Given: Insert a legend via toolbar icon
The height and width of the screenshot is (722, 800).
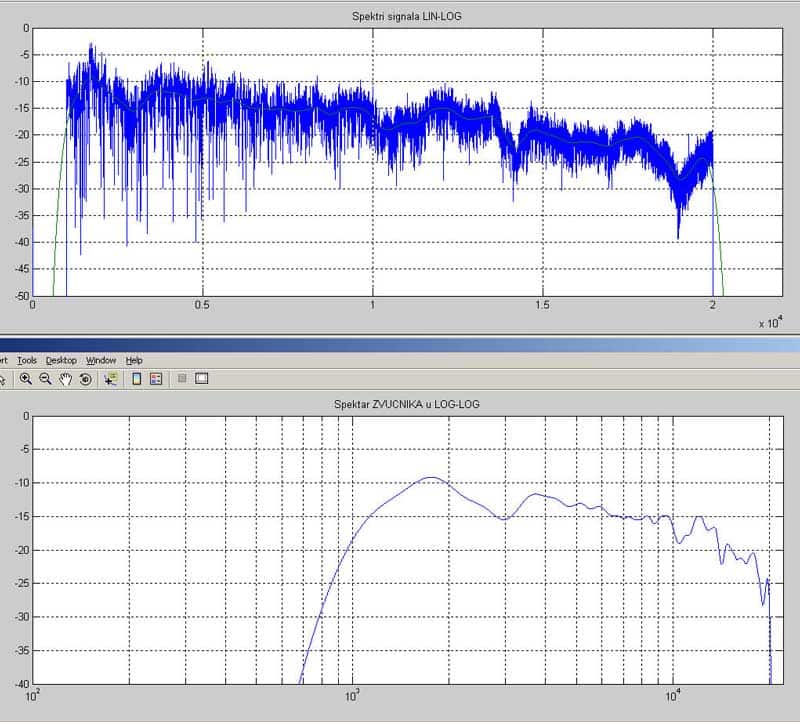Looking at the screenshot, I should pos(156,379).
